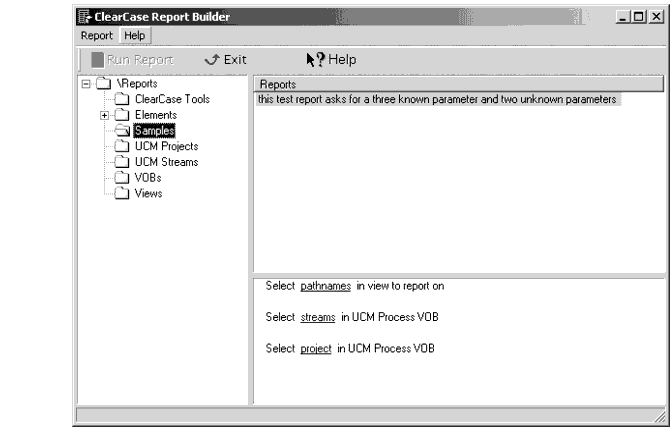
Task: Click the Reports column header
Action: [x=459, y=84]
